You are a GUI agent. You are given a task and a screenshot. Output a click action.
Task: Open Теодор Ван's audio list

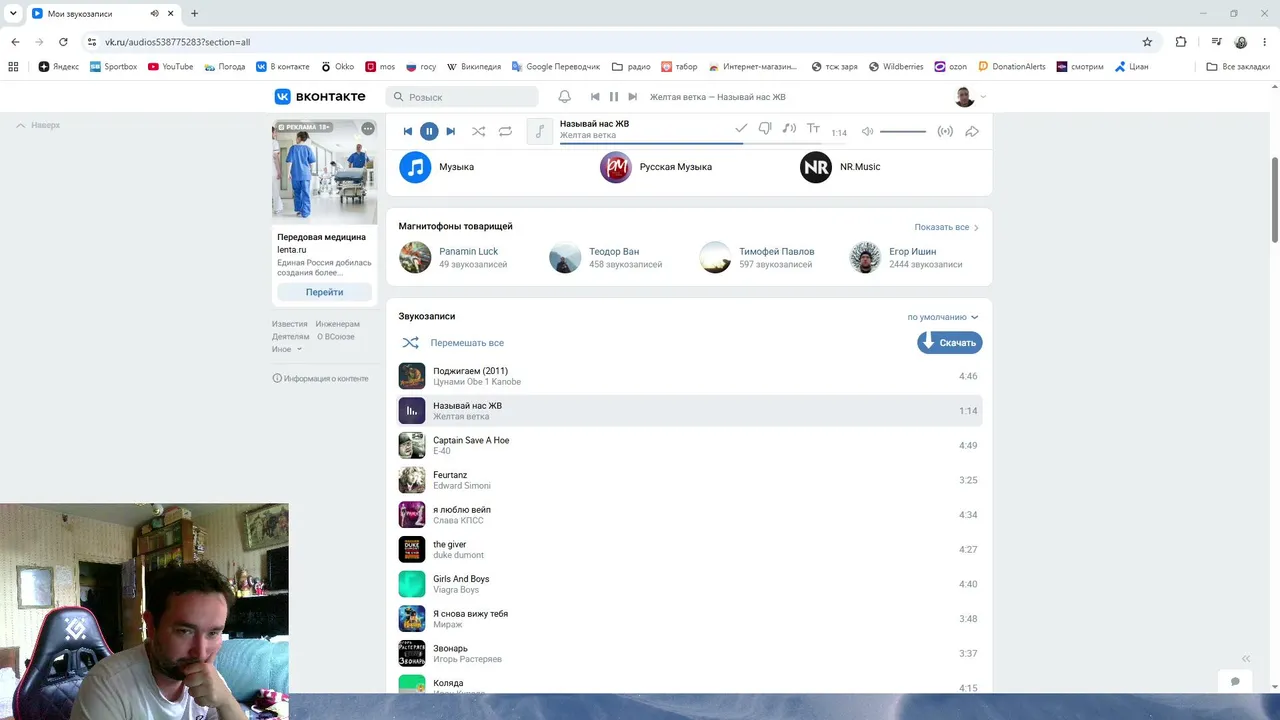point(614,251)
